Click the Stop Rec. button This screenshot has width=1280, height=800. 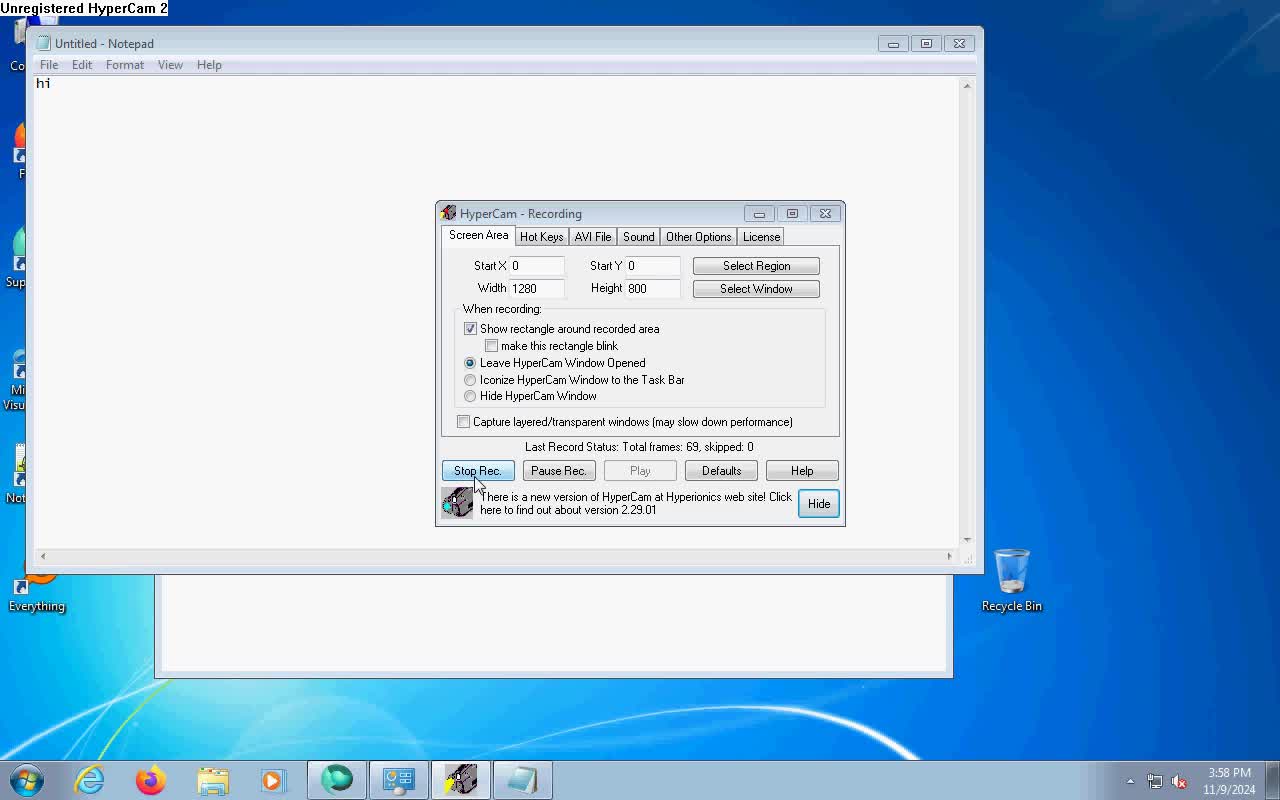click(x=478, y=471)
